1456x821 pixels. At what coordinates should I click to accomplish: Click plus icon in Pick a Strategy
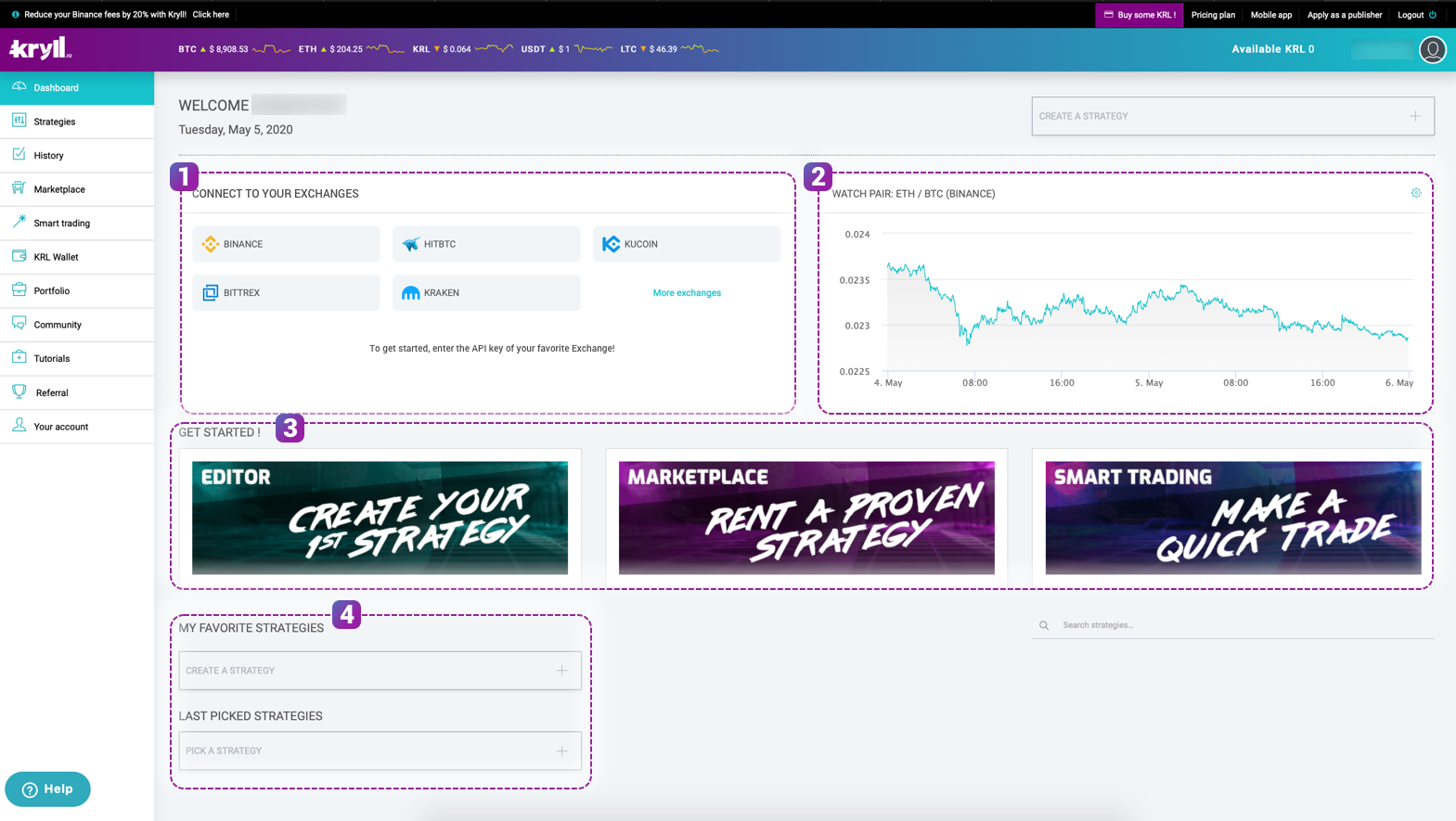(562, 750)
